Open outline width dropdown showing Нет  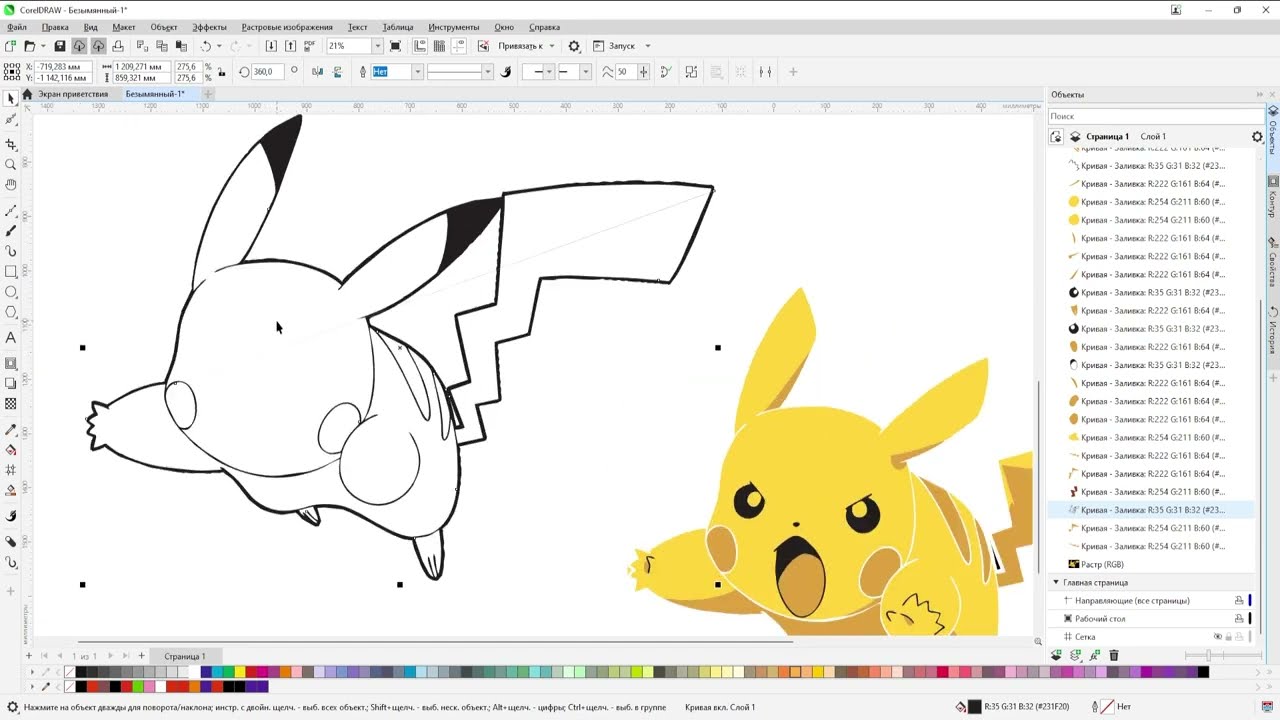(x=418, y=72)
